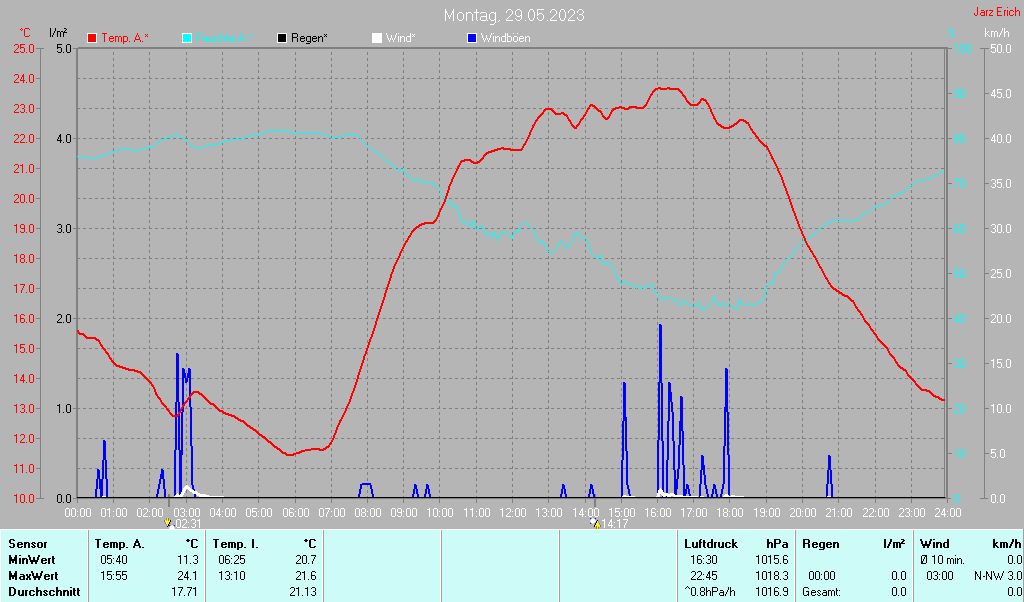Click the black Regen legend swatch
Viewport: 1024px width, 602px height.
point(283,38)
